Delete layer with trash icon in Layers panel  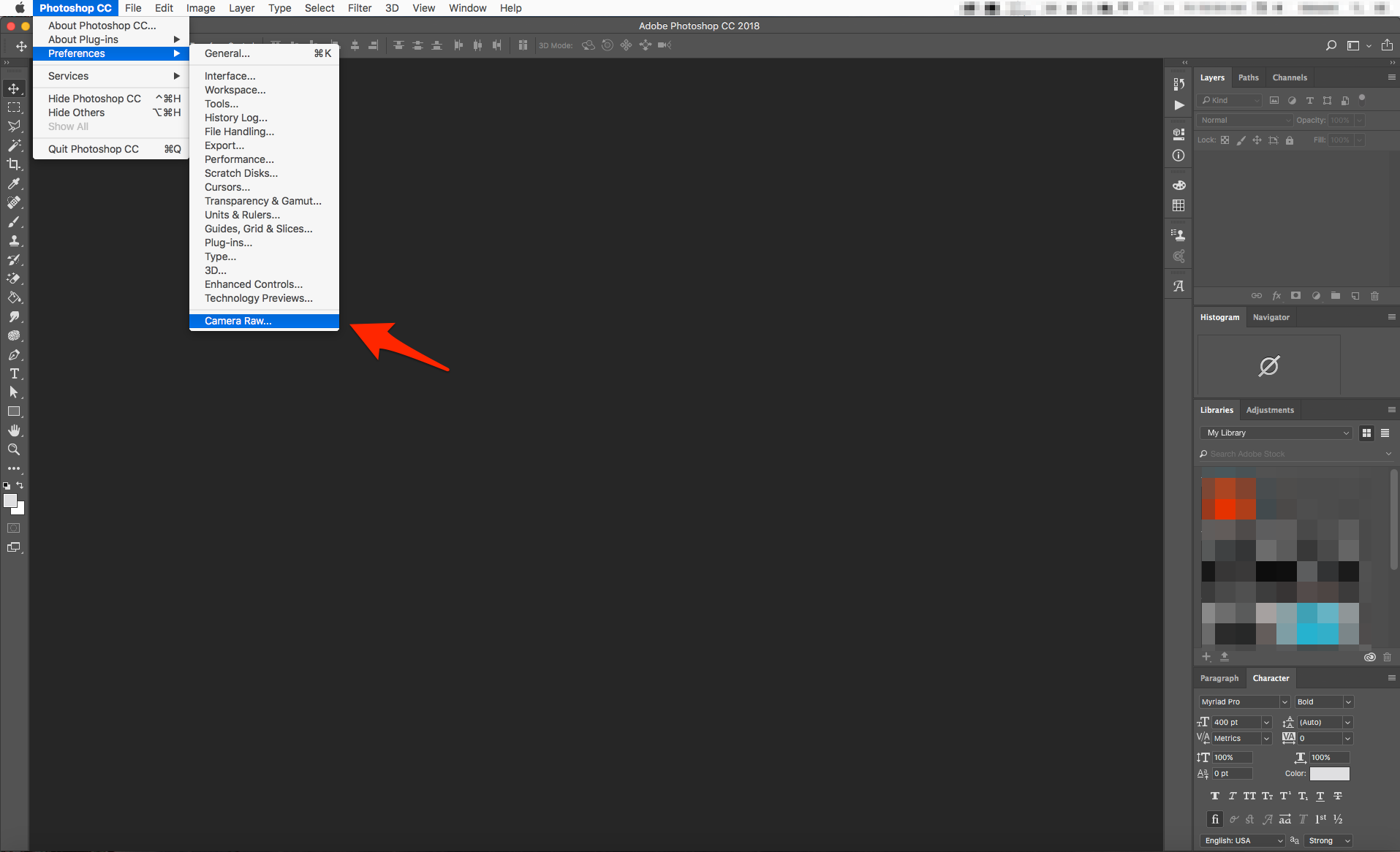pyautogui.click(x=1374, y=296)
